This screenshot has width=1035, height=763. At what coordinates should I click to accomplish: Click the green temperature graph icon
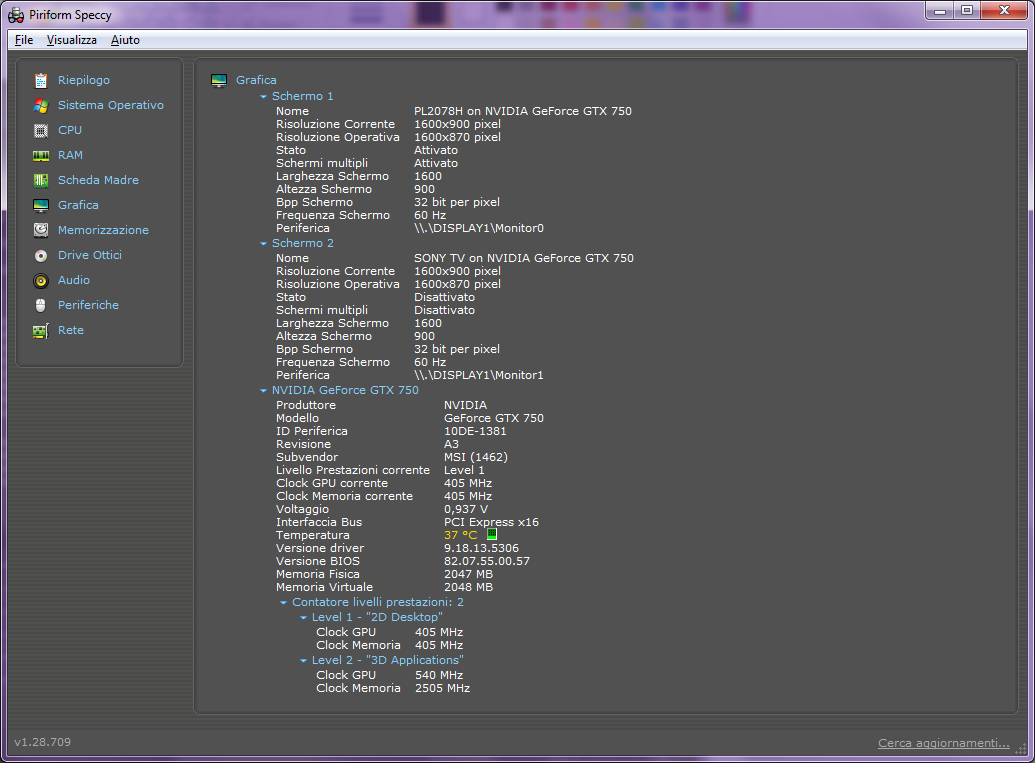[x=492, y=534]
